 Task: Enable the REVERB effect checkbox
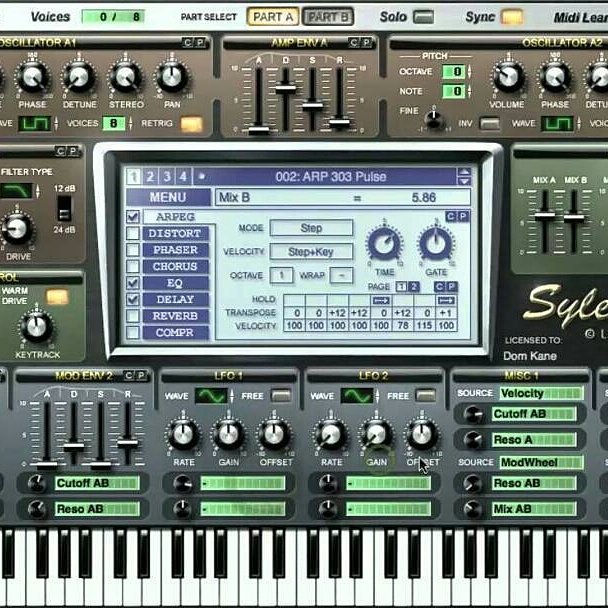coord(133,316)
